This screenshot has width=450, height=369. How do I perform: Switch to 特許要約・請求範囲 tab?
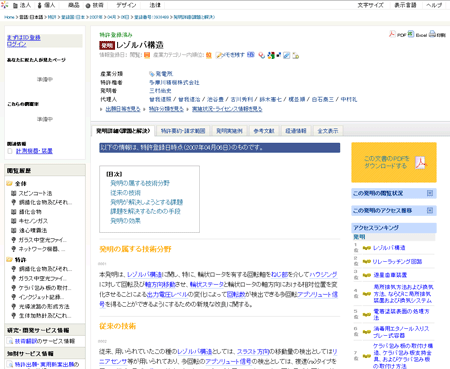pos(183,131)
